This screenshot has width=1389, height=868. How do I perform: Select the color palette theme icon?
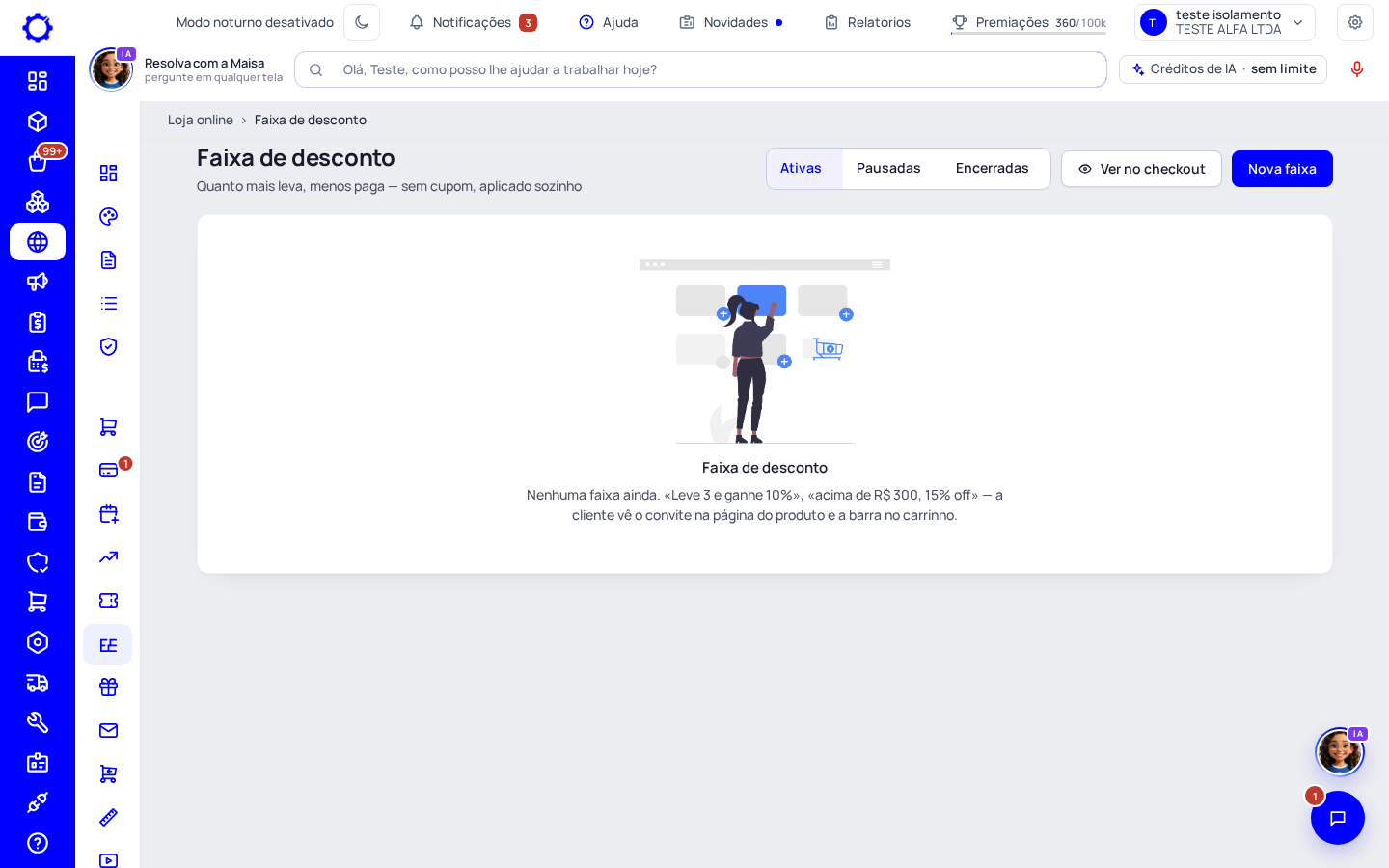pyautogui.click(x=108, y=216)
